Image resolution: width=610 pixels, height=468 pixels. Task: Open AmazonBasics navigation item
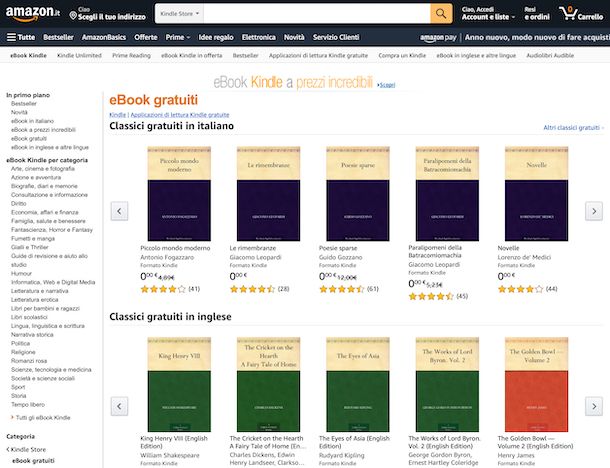tap(104, 37)
